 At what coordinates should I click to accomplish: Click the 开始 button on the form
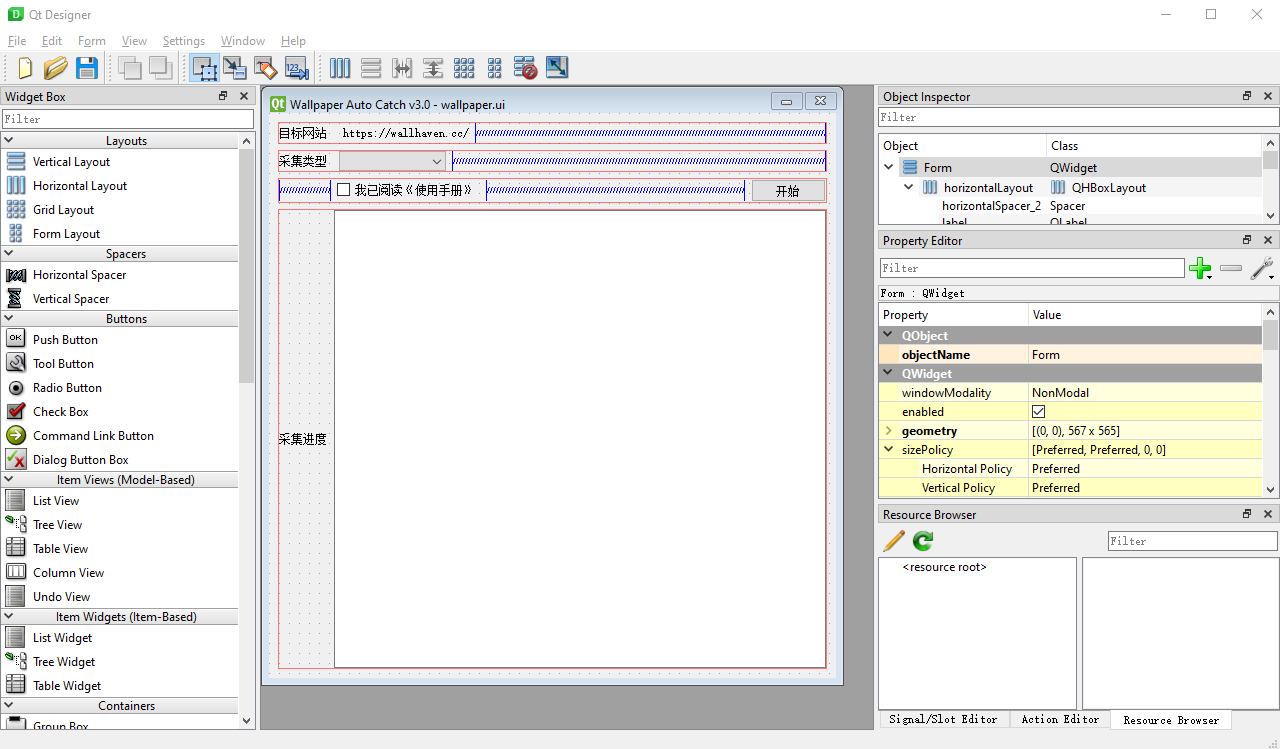[788, 191]
